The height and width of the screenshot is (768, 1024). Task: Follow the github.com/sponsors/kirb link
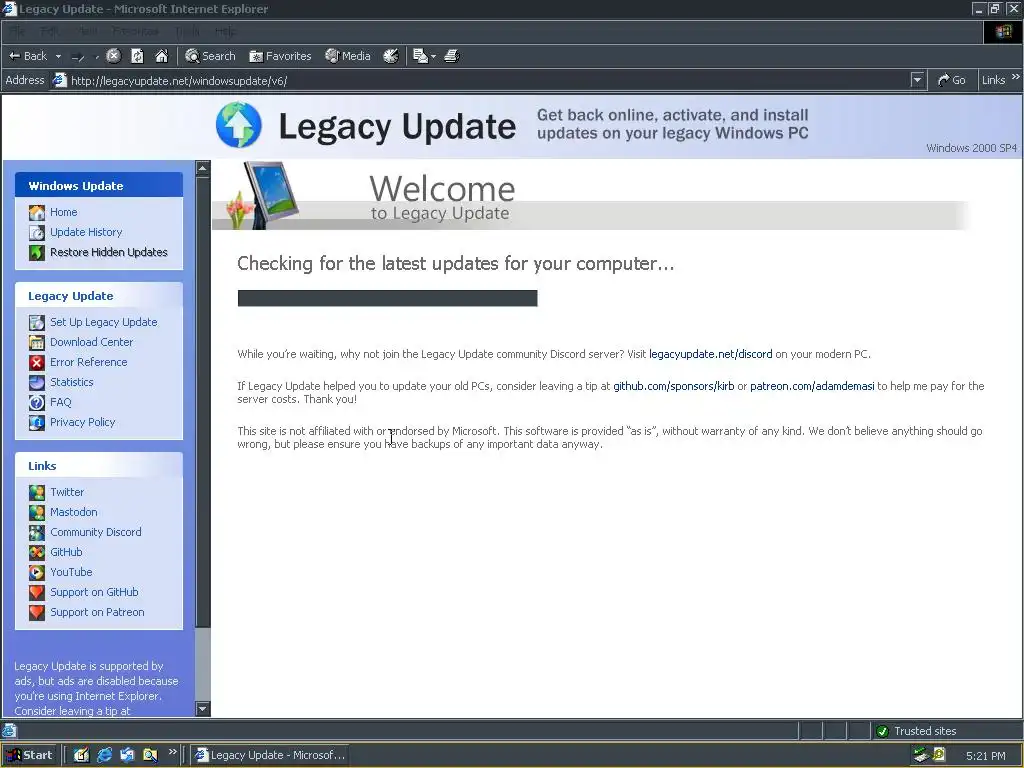point(674,386)
